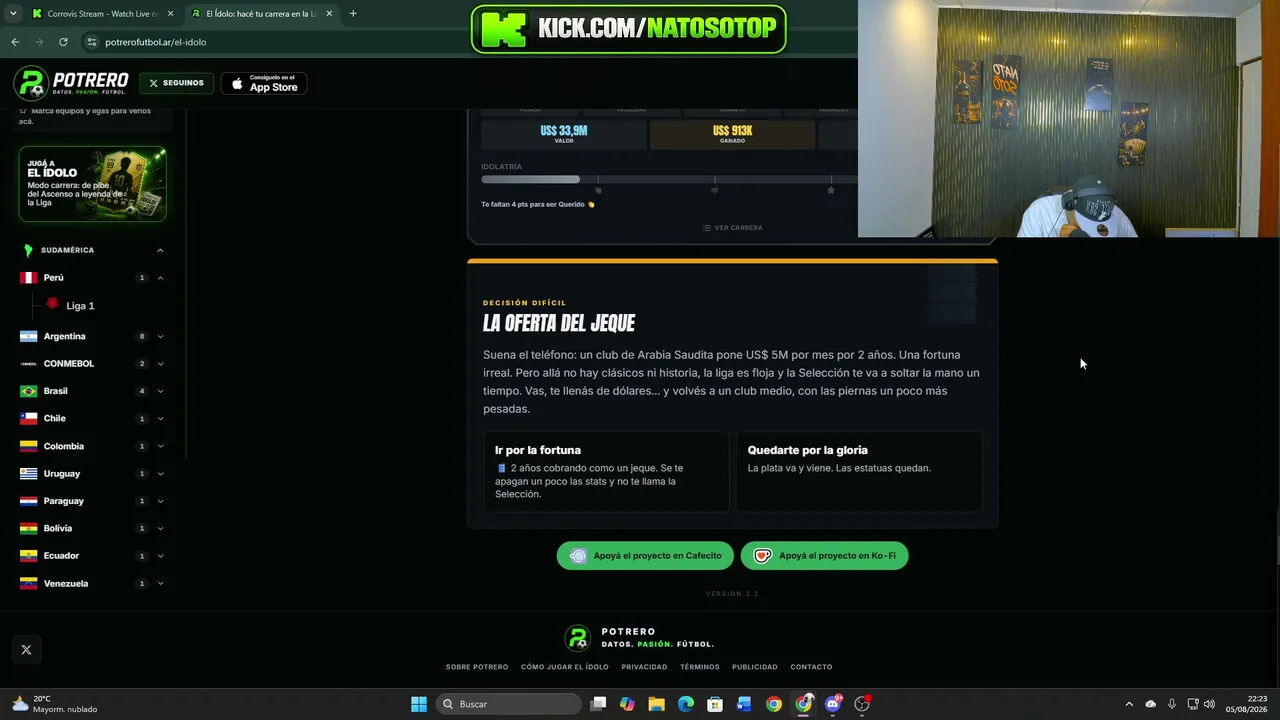Expand the Venezuela leagues chevron

(x=160, y=584)
